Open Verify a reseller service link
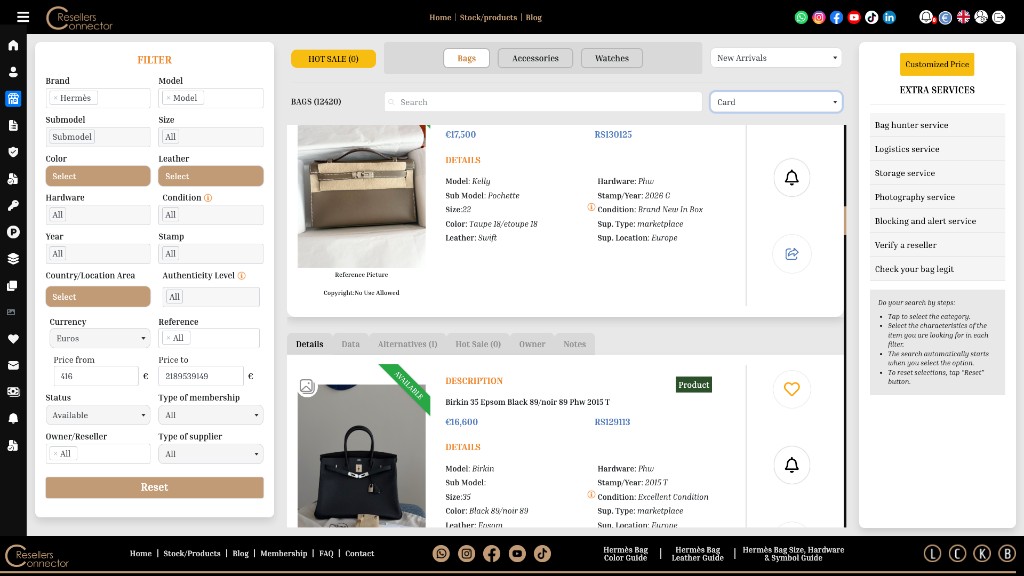The image size is (1024, 576). (x=936, y=245)
